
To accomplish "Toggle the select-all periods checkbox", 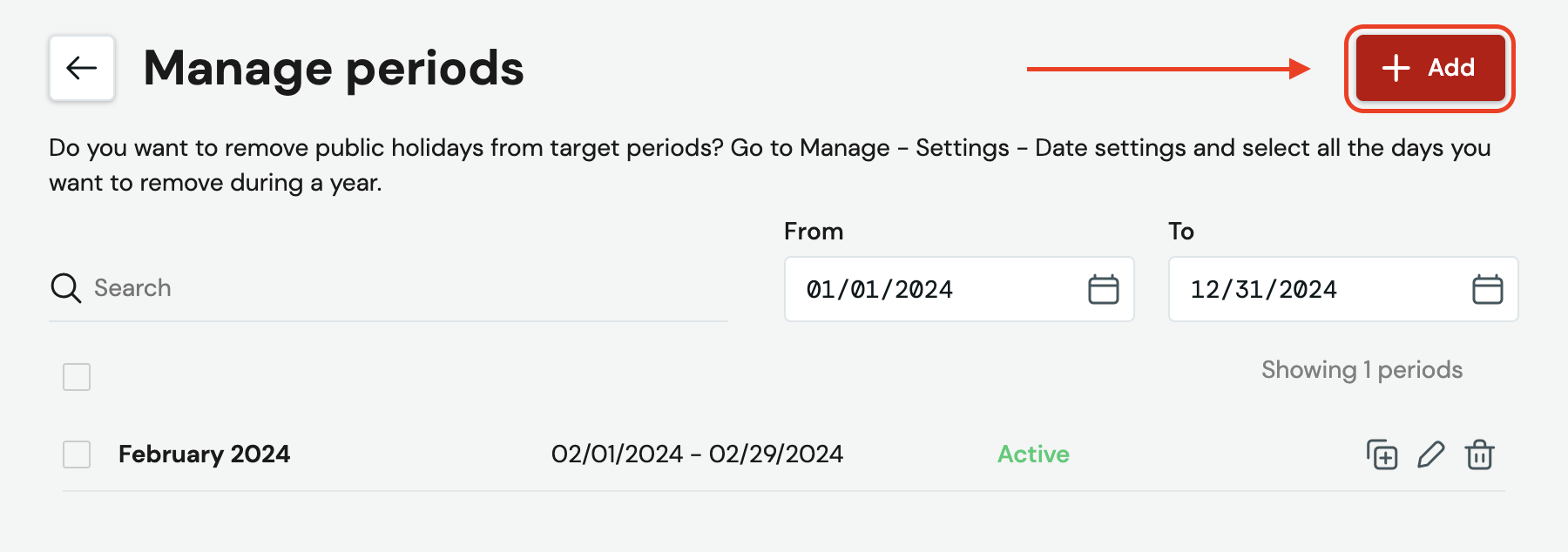I will click(x=77, y=377).
